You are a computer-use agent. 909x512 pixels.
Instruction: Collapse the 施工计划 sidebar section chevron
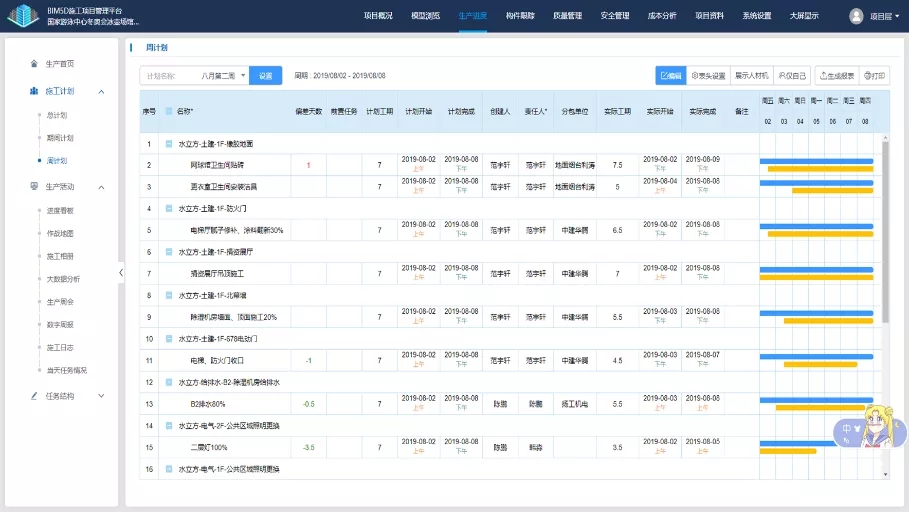tap(101, 91)
